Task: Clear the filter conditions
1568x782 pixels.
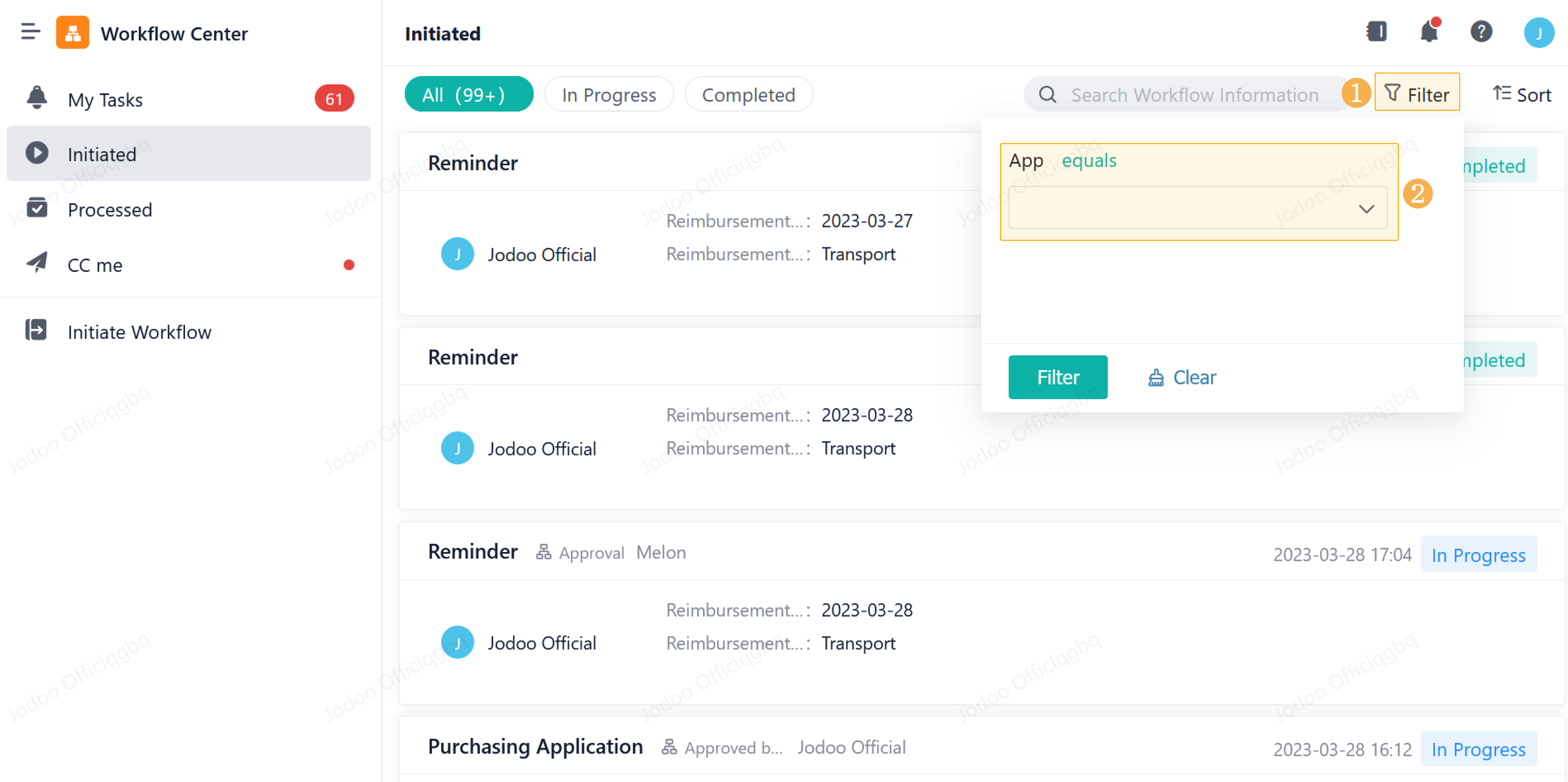Action: point(1182,378)
